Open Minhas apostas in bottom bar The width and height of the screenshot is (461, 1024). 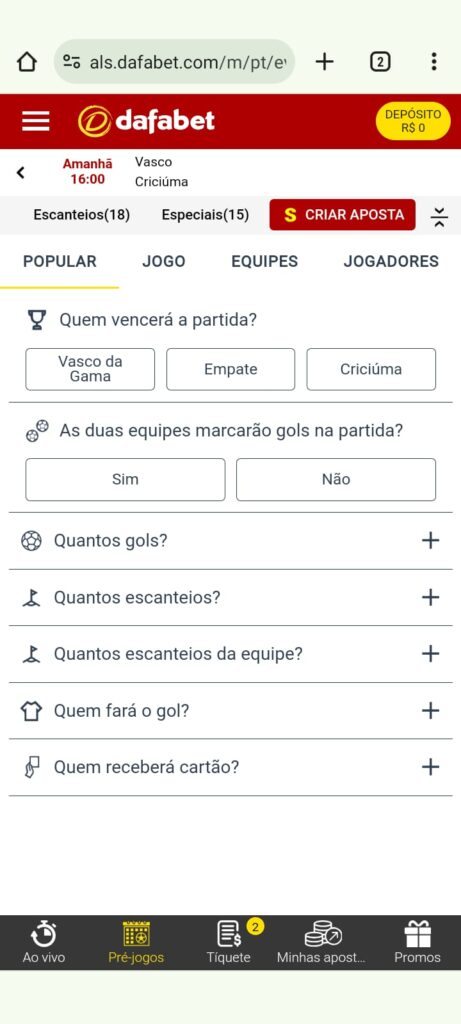tap(322, 942)
